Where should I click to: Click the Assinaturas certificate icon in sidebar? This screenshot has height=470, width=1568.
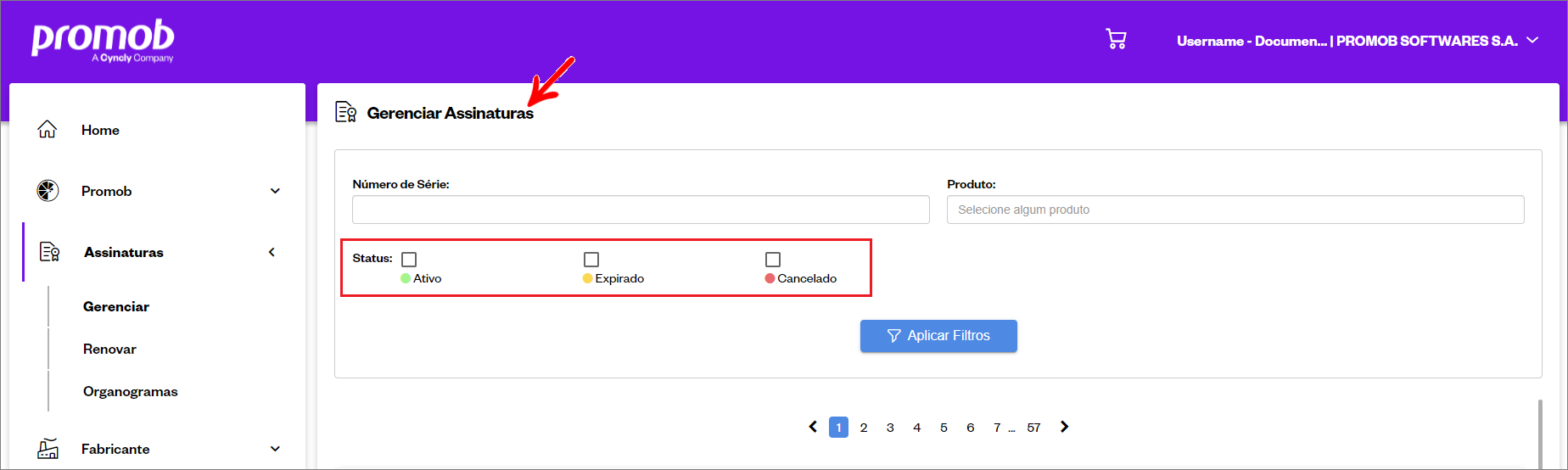click(50, 252)
